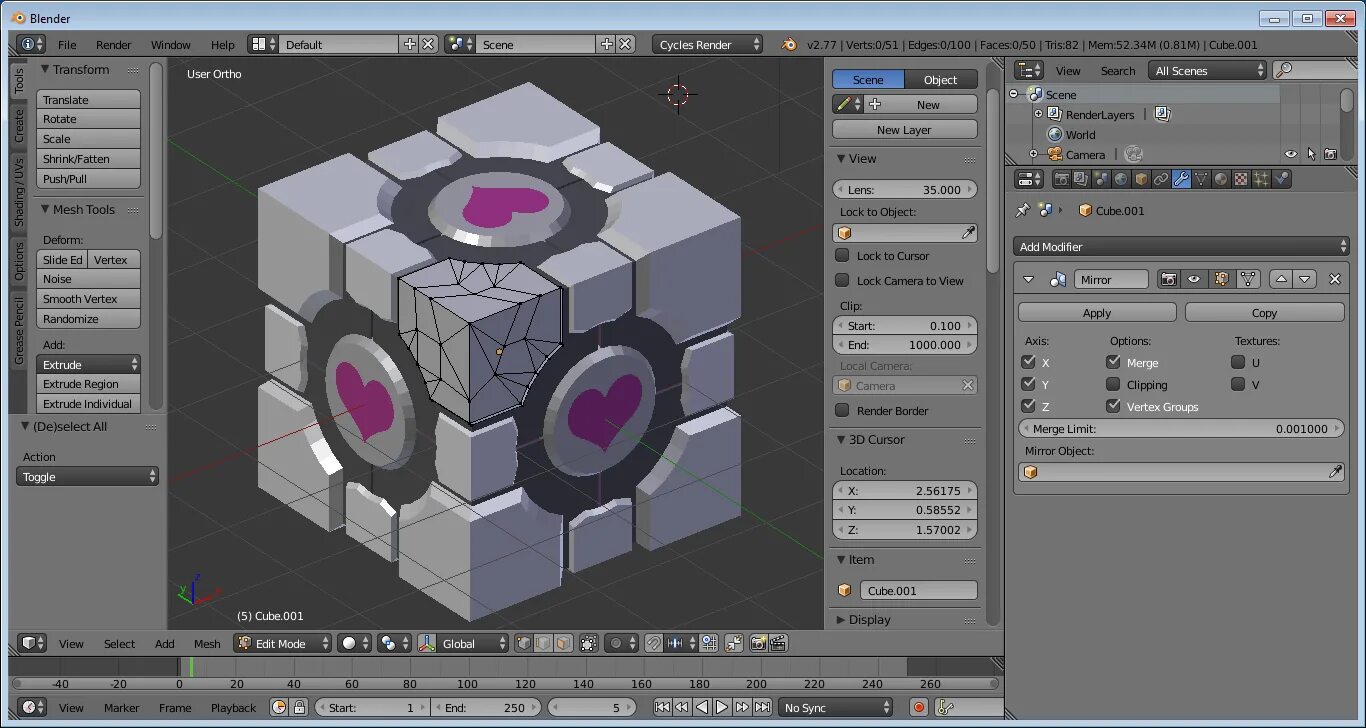
Task: Enable Lock to Cursor checkbox
Action: [842, 255]
